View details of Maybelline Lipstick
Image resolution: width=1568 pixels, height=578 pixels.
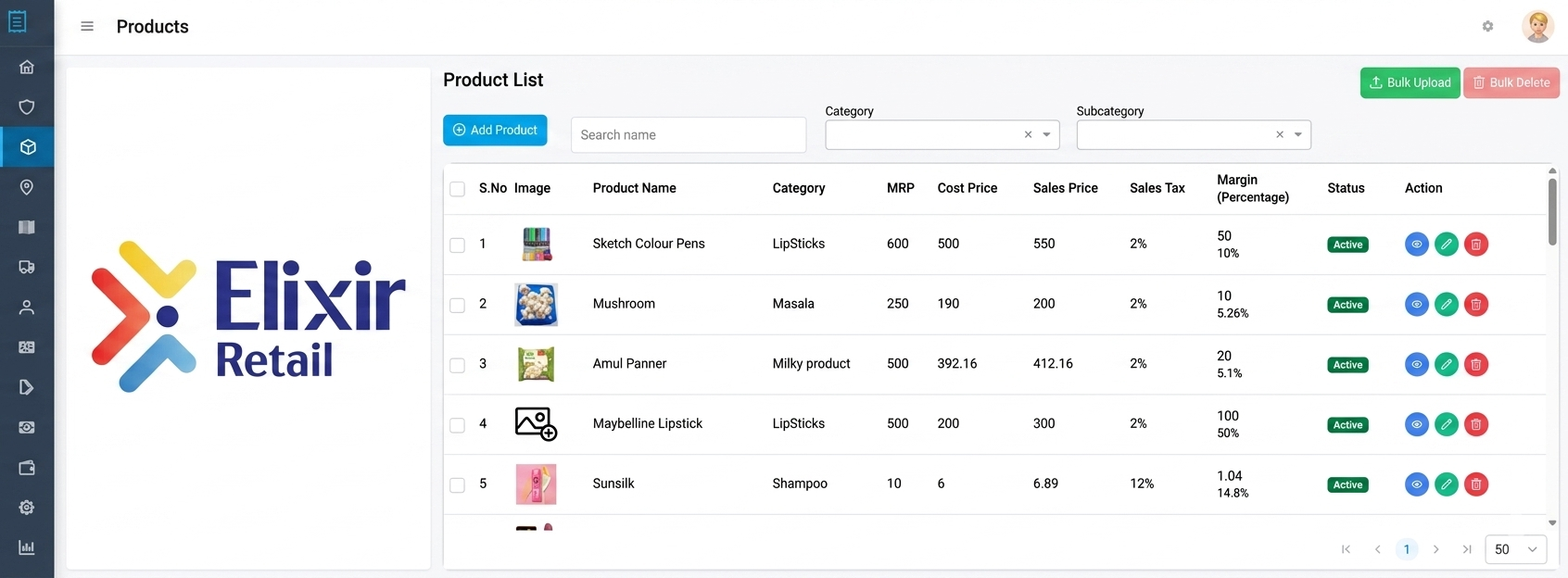coord(1417,424)
